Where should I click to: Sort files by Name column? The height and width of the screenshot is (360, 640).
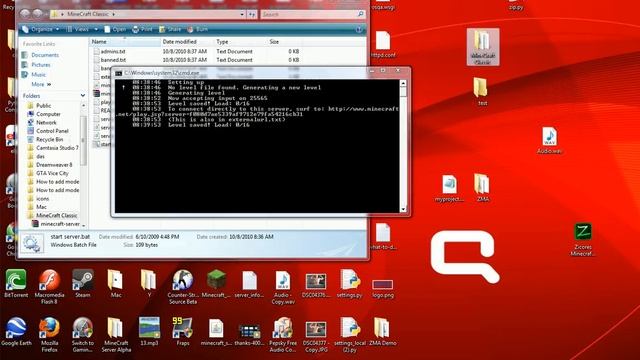tap(124, 42)
